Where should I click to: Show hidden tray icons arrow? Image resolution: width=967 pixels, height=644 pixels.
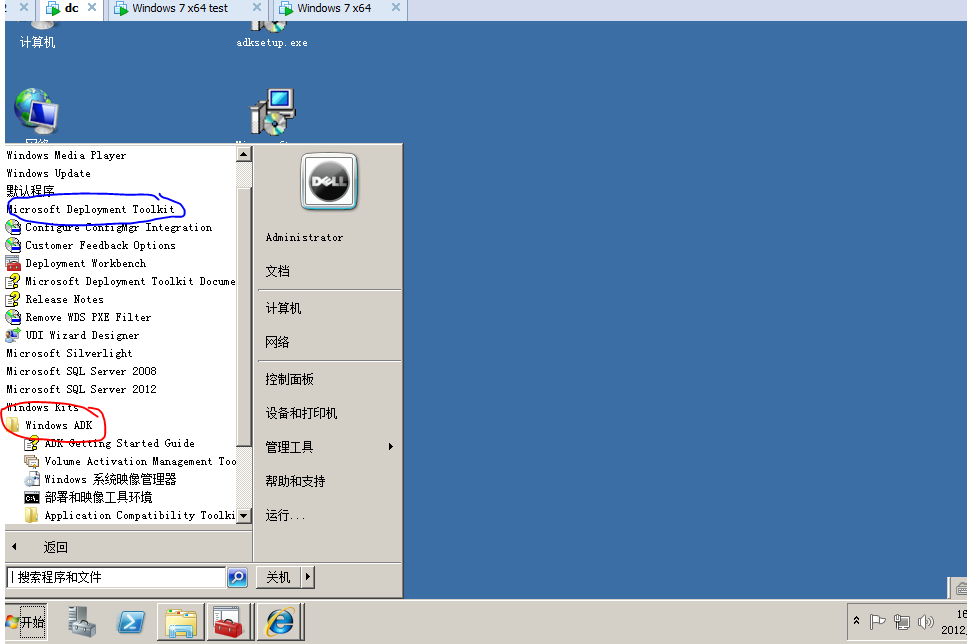[x=857, y=621]
